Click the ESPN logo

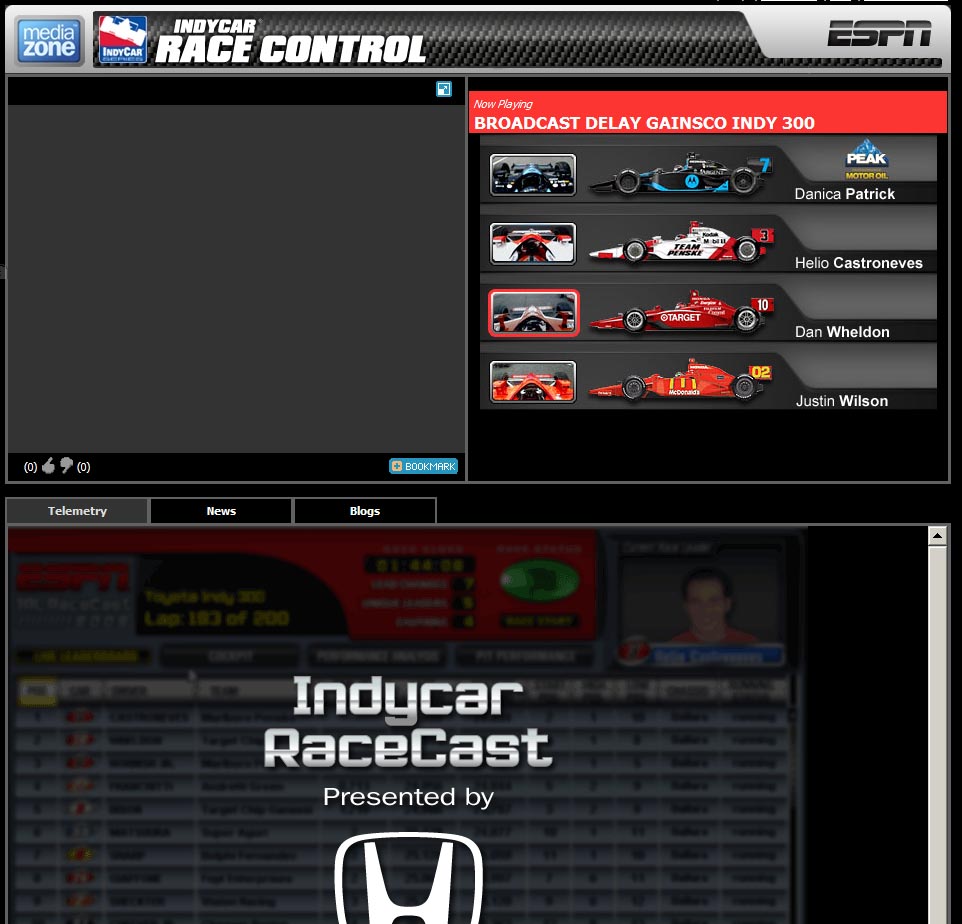879,34
